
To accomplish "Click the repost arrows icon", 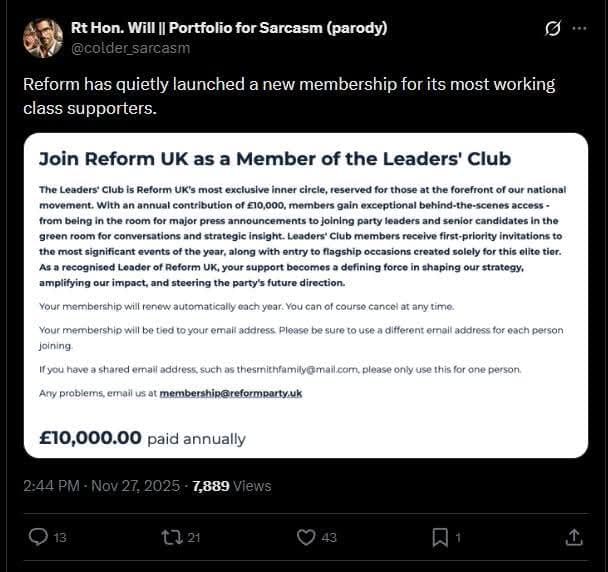I will (x=171, y=537).
